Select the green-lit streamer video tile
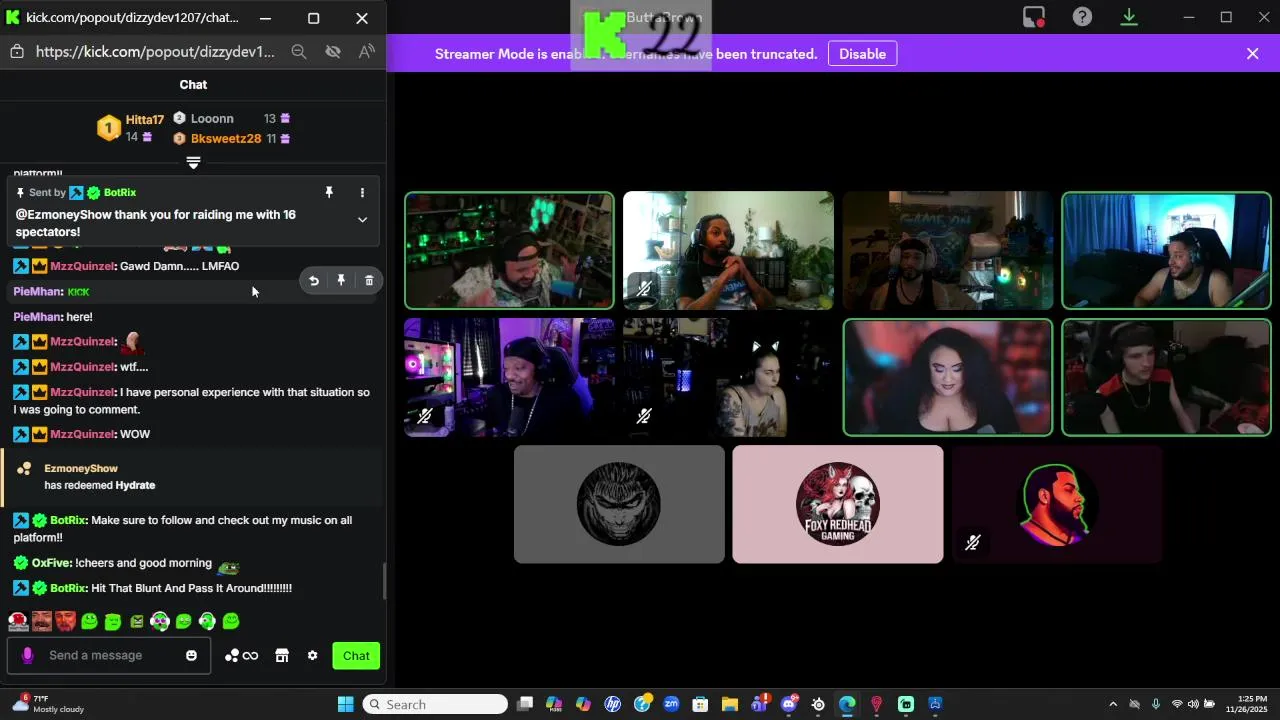Screen dimensions: 1280x720 coord(509,250)
